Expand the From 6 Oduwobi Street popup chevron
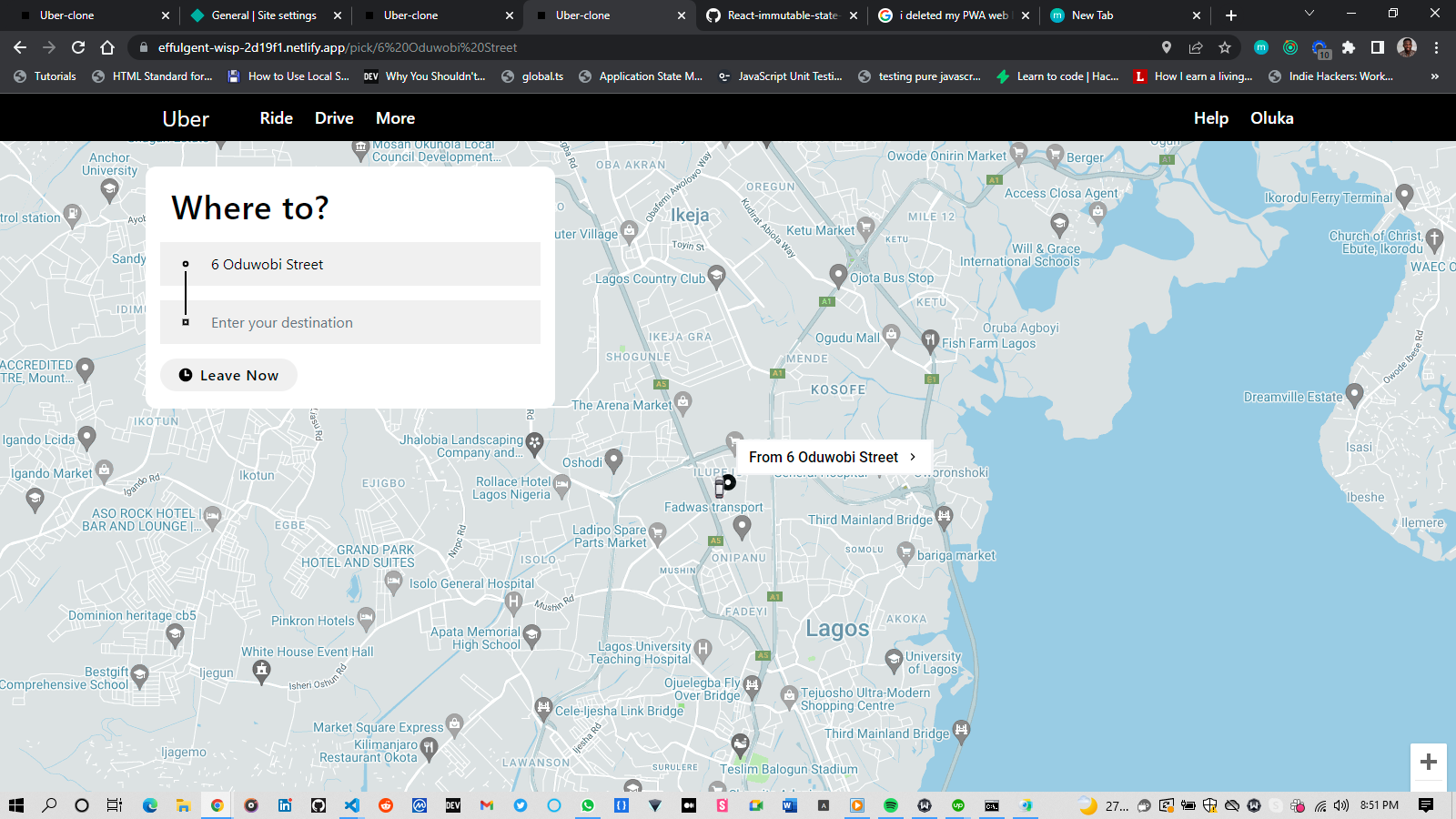Screen dimensions: 1456x819 pos(913,457)
